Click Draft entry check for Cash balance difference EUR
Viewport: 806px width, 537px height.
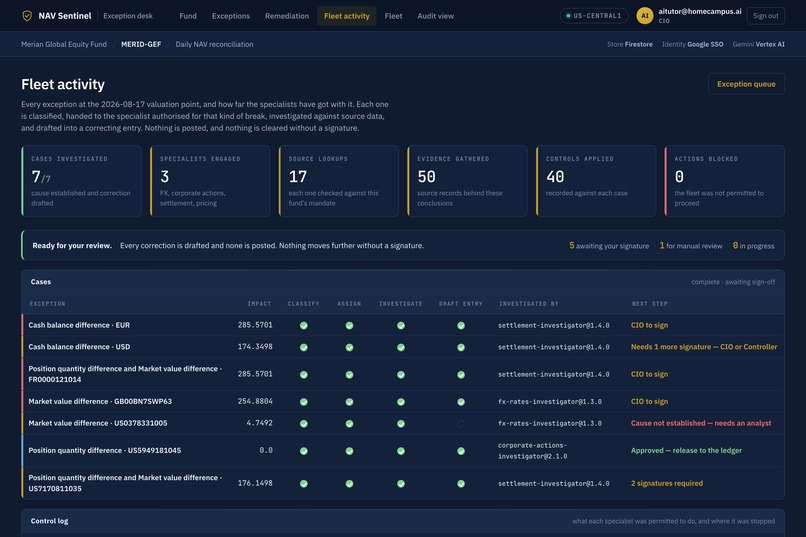pyautogui.click(x=461, y=325)
